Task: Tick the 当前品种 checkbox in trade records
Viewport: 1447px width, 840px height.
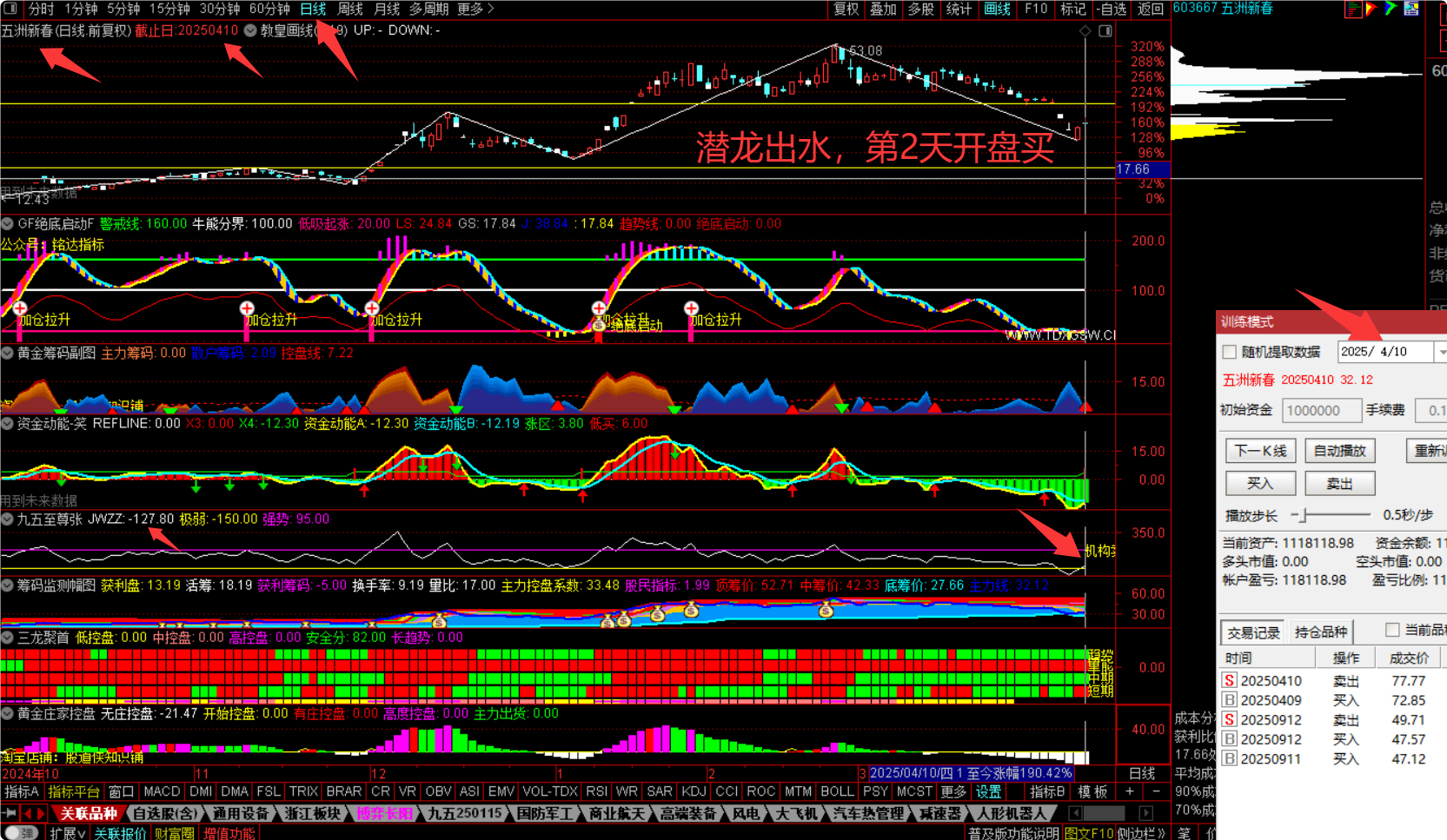Action: pyautogui.click(x=1392, y=630)
